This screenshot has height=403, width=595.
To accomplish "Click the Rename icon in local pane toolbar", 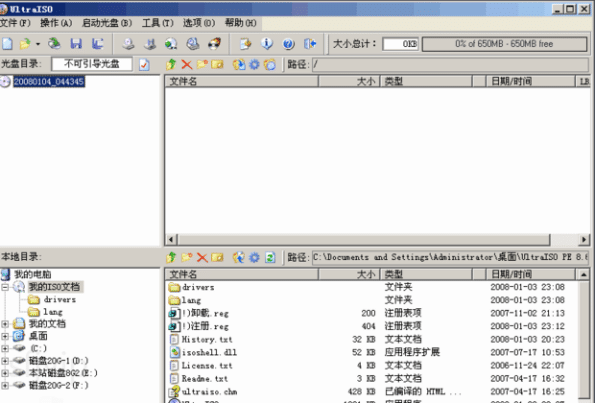I will (217, 258).
